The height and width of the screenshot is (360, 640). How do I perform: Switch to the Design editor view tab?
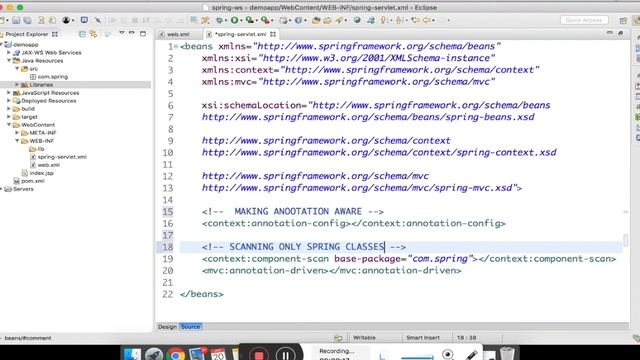pos(167,327)
